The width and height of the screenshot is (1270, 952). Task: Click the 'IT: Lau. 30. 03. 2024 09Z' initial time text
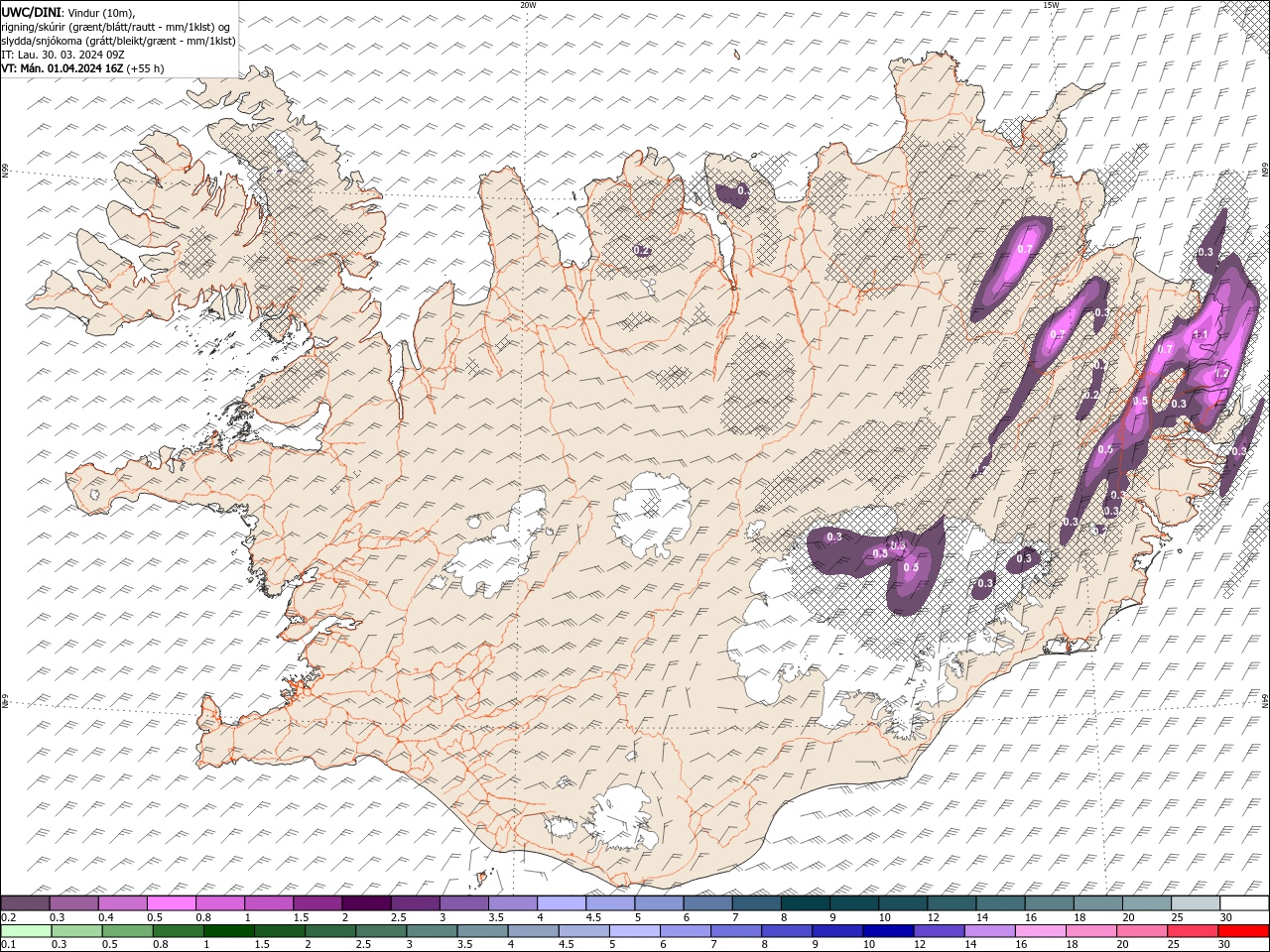point(61,55)
